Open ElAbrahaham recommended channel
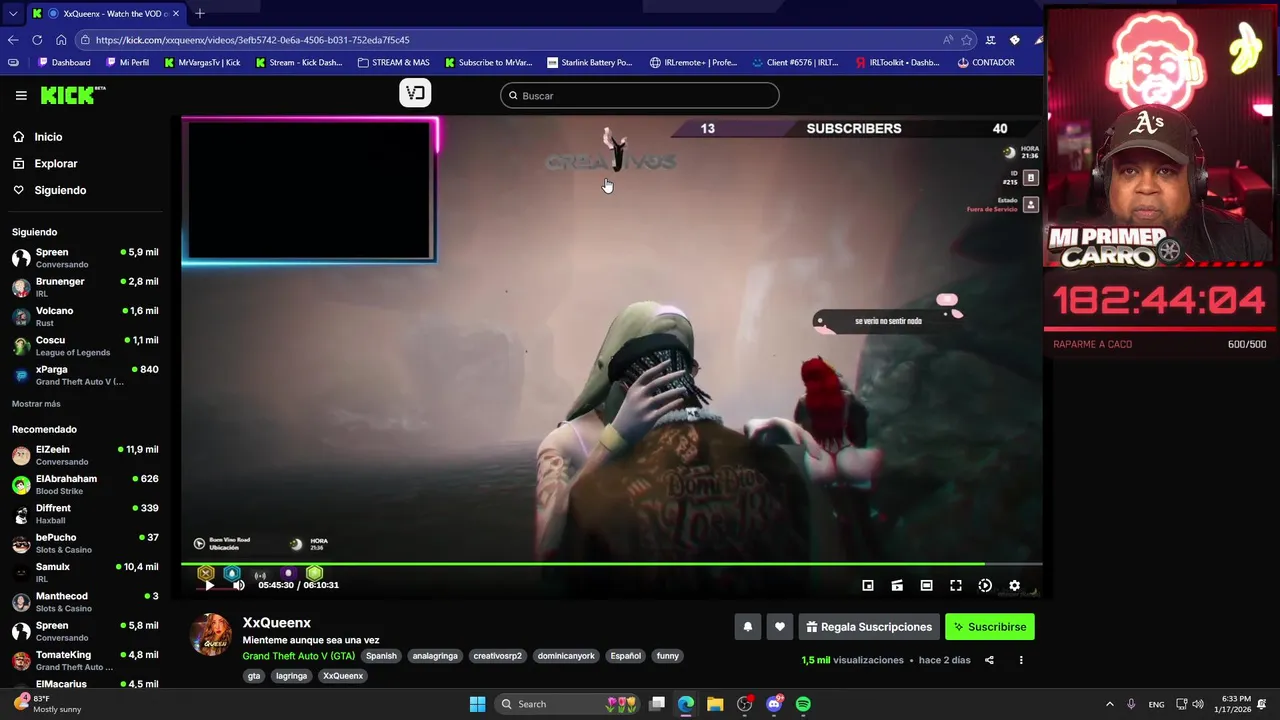1280x720 pixels. click(x=85, y=484)
